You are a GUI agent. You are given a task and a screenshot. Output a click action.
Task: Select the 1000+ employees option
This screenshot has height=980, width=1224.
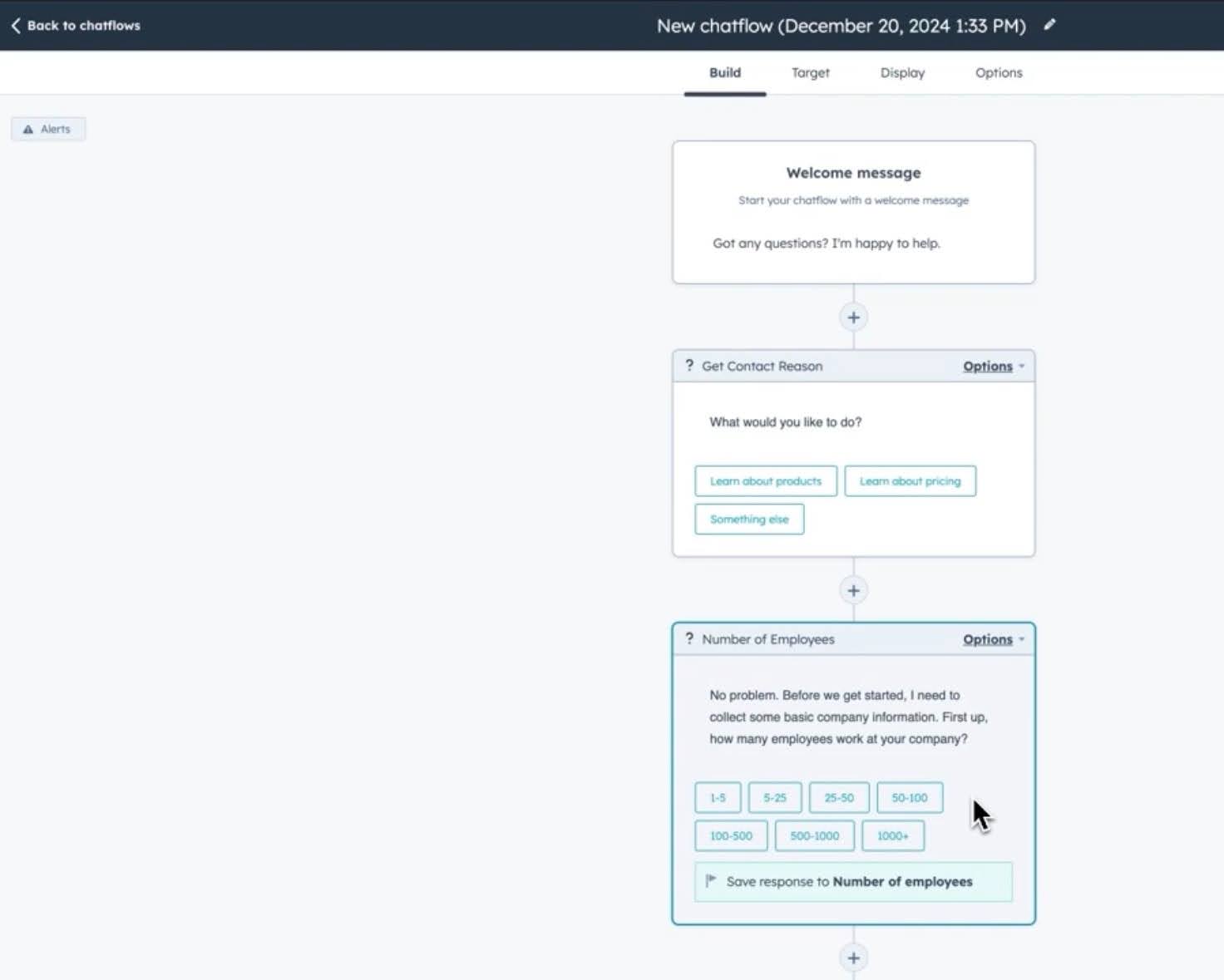[x=893, y=836]
